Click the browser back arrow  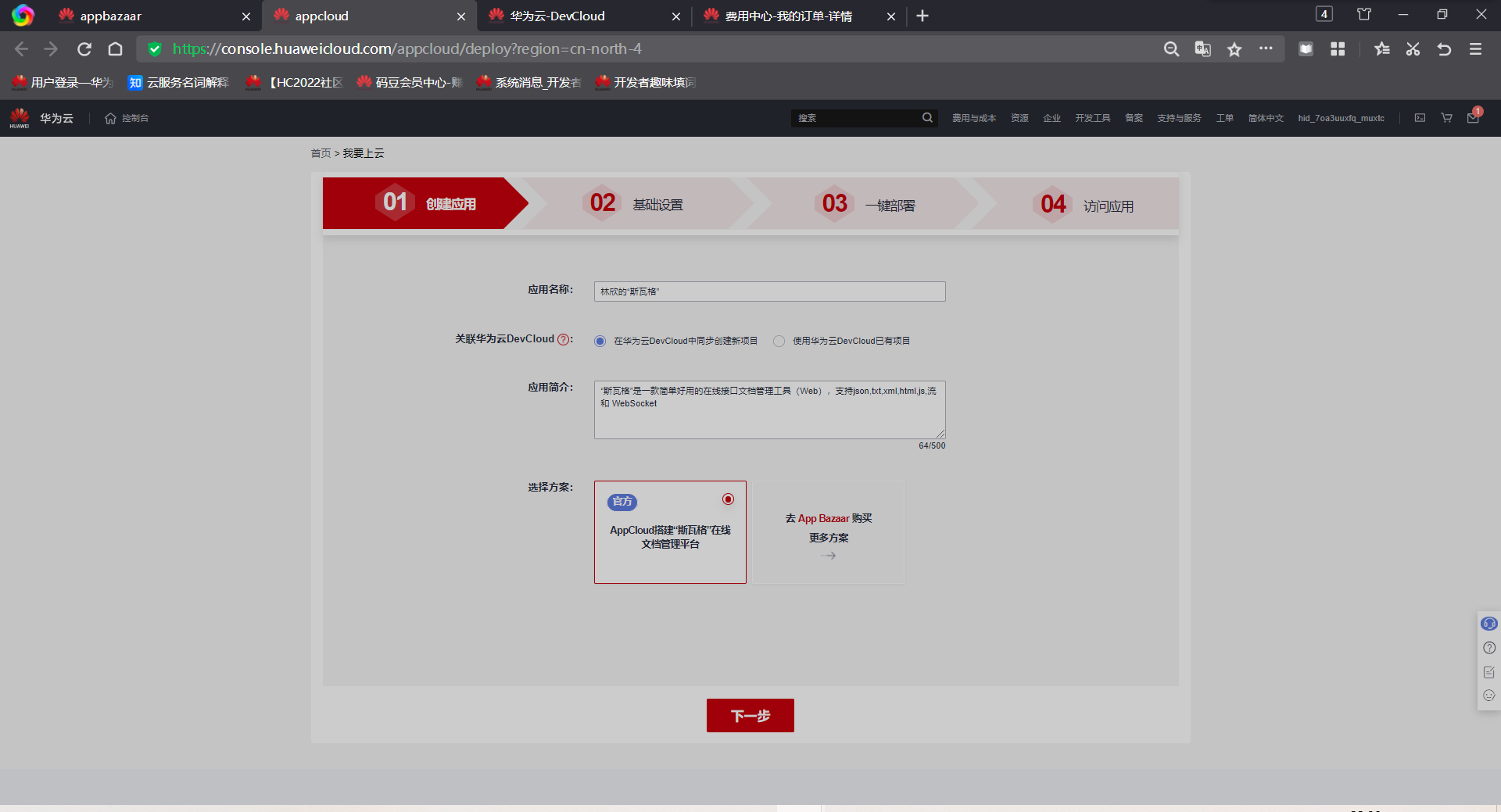point(22,49)
